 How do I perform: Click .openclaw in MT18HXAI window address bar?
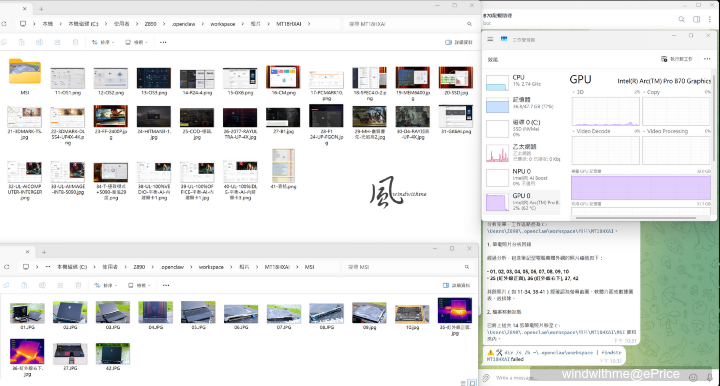pyautogui.click(x=183, y=24)
